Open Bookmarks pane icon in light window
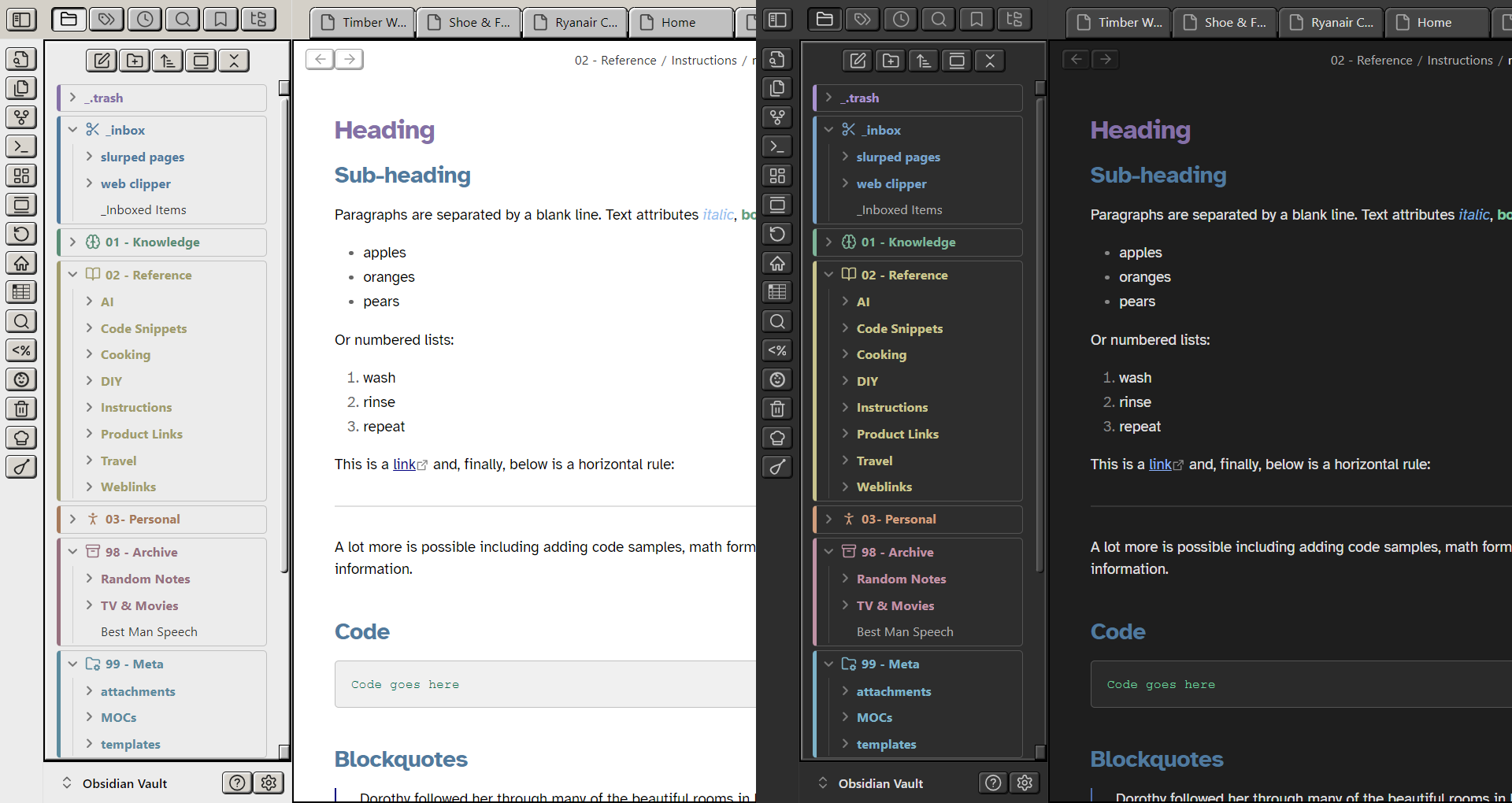1512x803 pixels. coord(220,19)
